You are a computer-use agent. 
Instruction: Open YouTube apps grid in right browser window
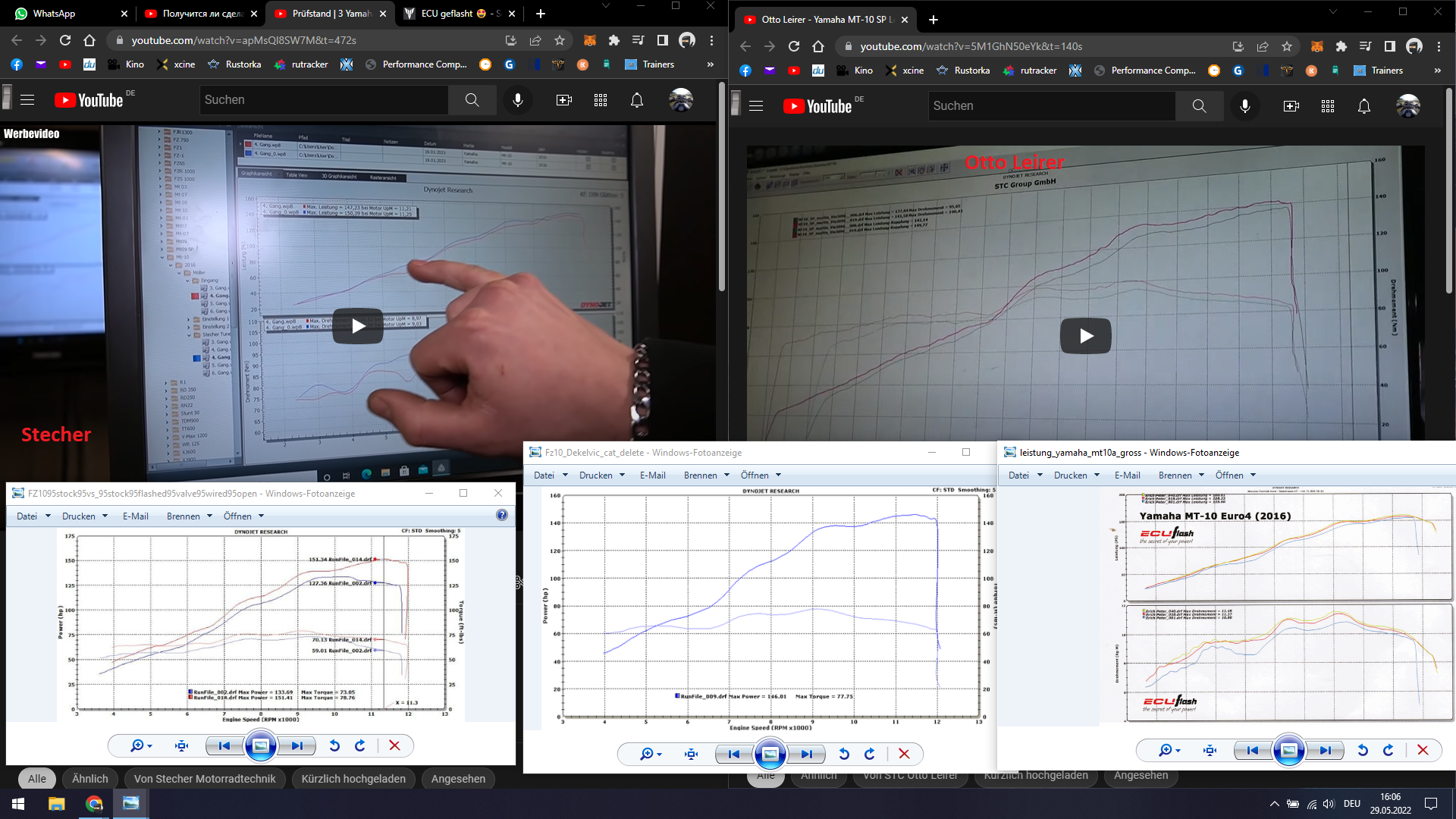click(1327, 106)
